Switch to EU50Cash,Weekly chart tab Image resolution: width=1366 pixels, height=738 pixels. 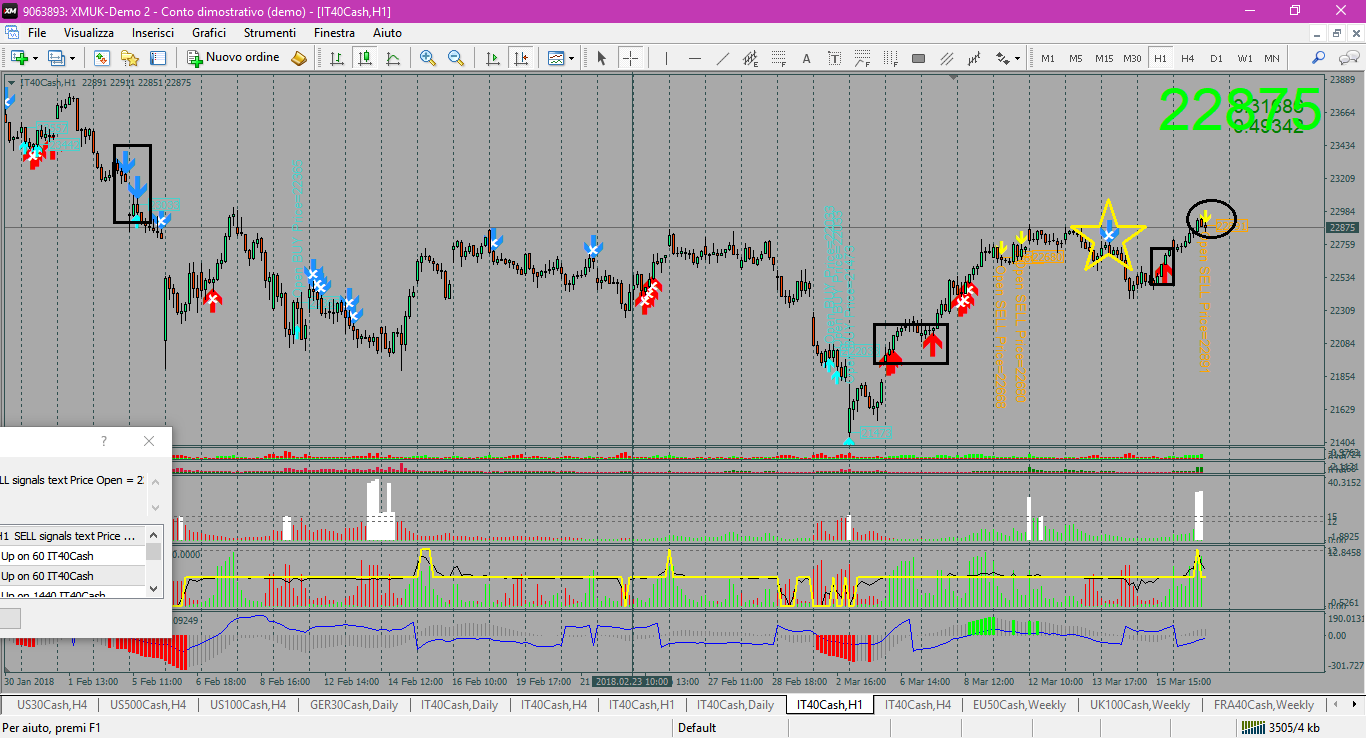(x=1019, y=705)
